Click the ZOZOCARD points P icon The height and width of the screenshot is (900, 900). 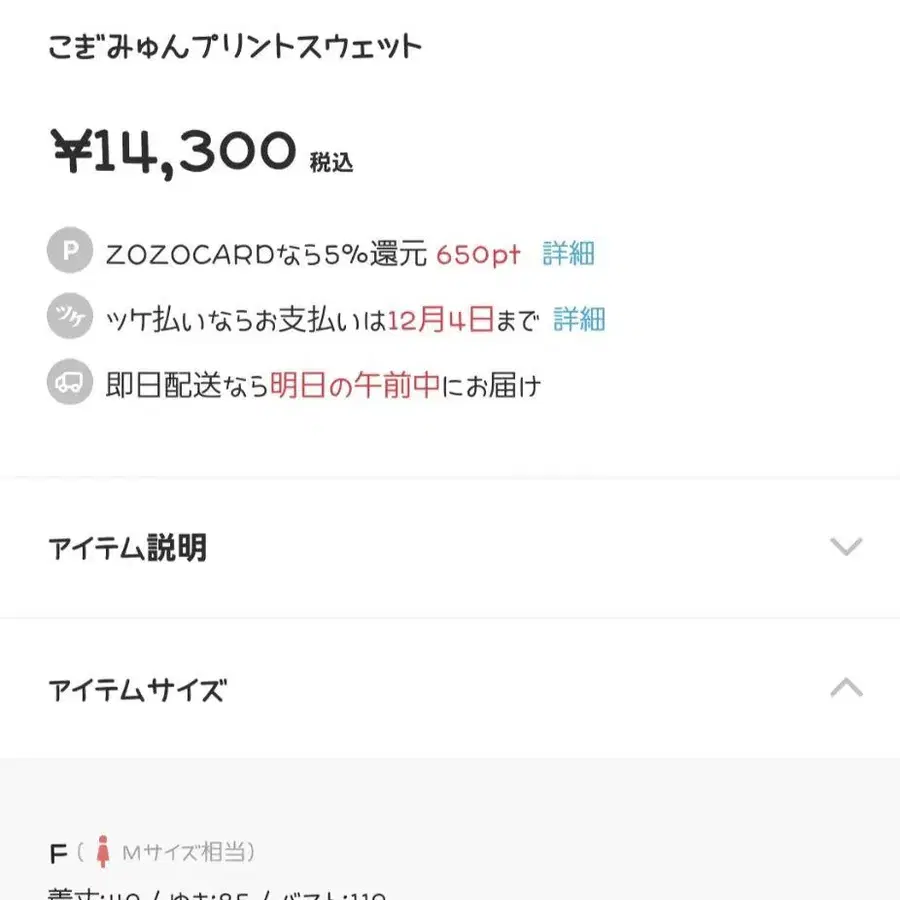pyautogui.click(x=69, y=253)
